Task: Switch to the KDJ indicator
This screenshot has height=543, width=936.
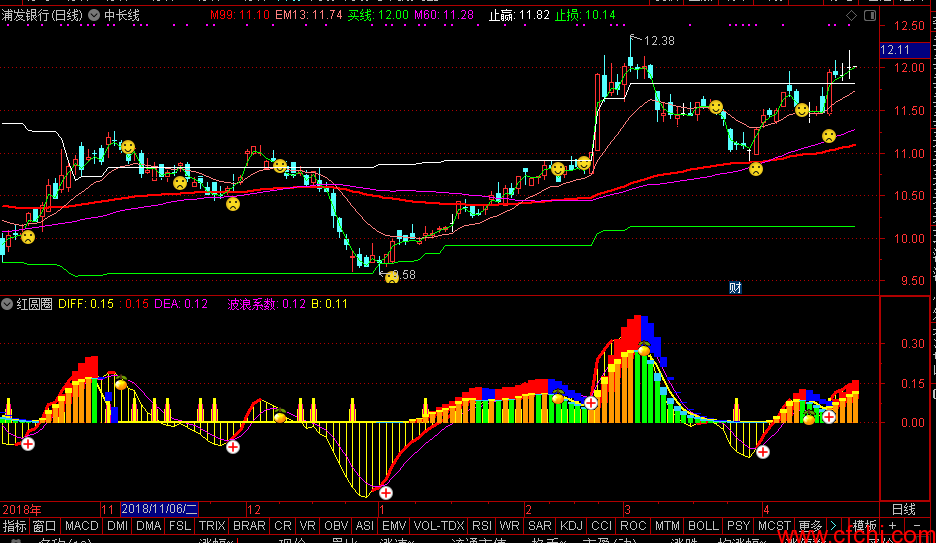Action: [x=571, y=526]
